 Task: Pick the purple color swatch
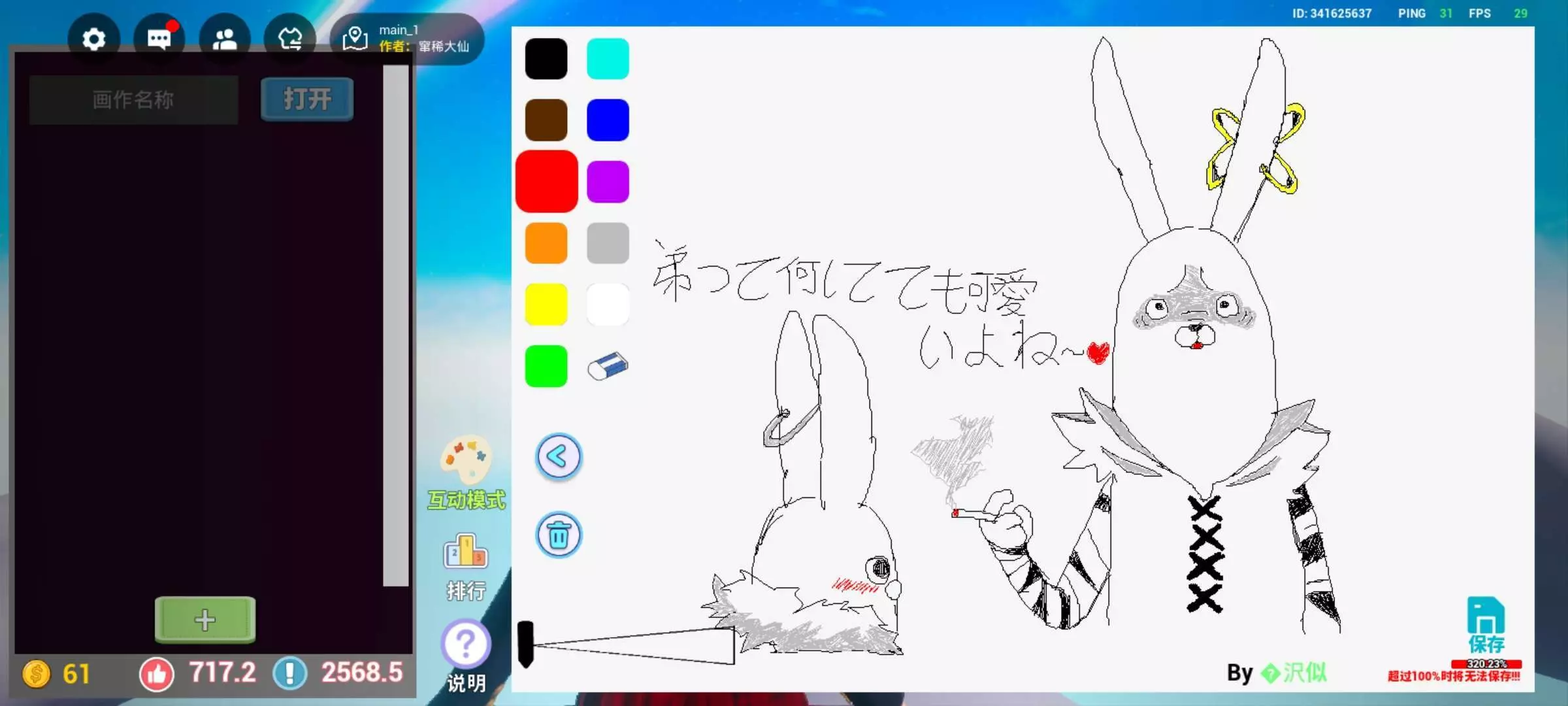point(608,182)
